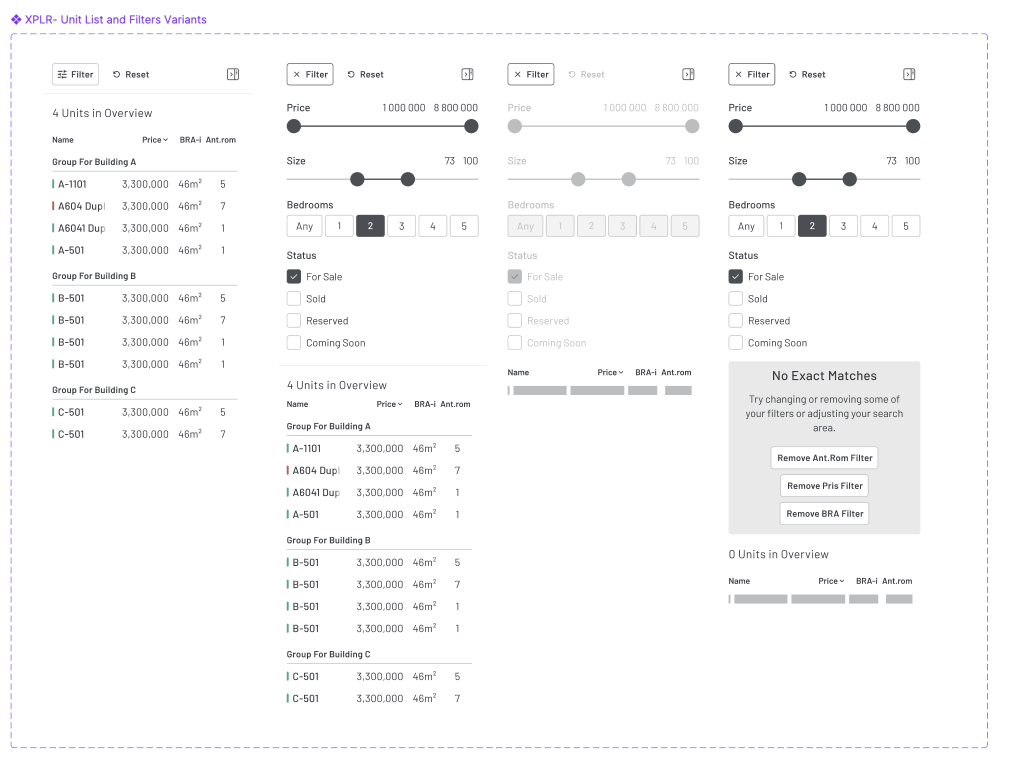Select 3 bedrooms in the second variant
This screenshot has height=764, width=1010.
point(401,226)
